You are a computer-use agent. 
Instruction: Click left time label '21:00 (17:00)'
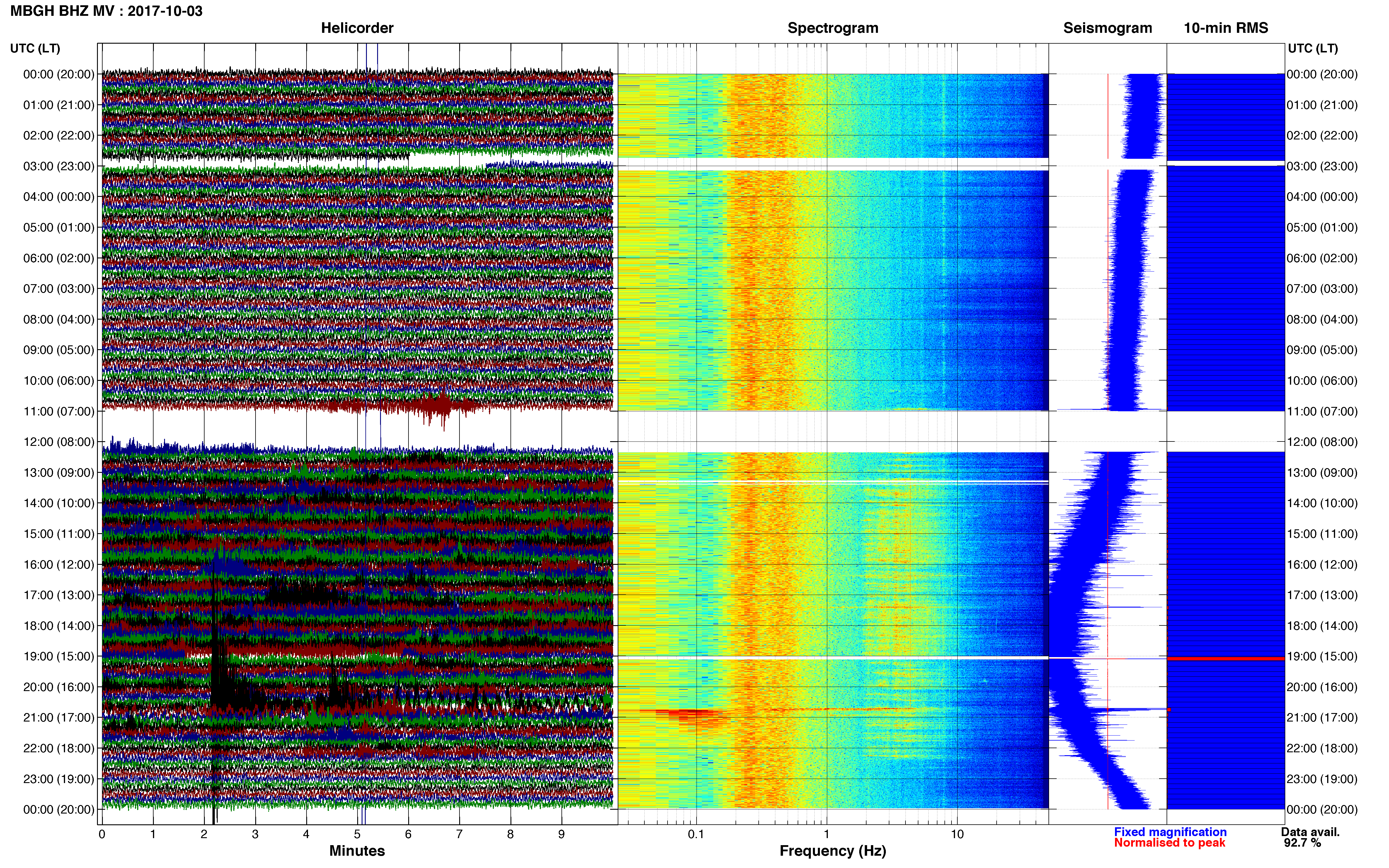tap(59, 718)
